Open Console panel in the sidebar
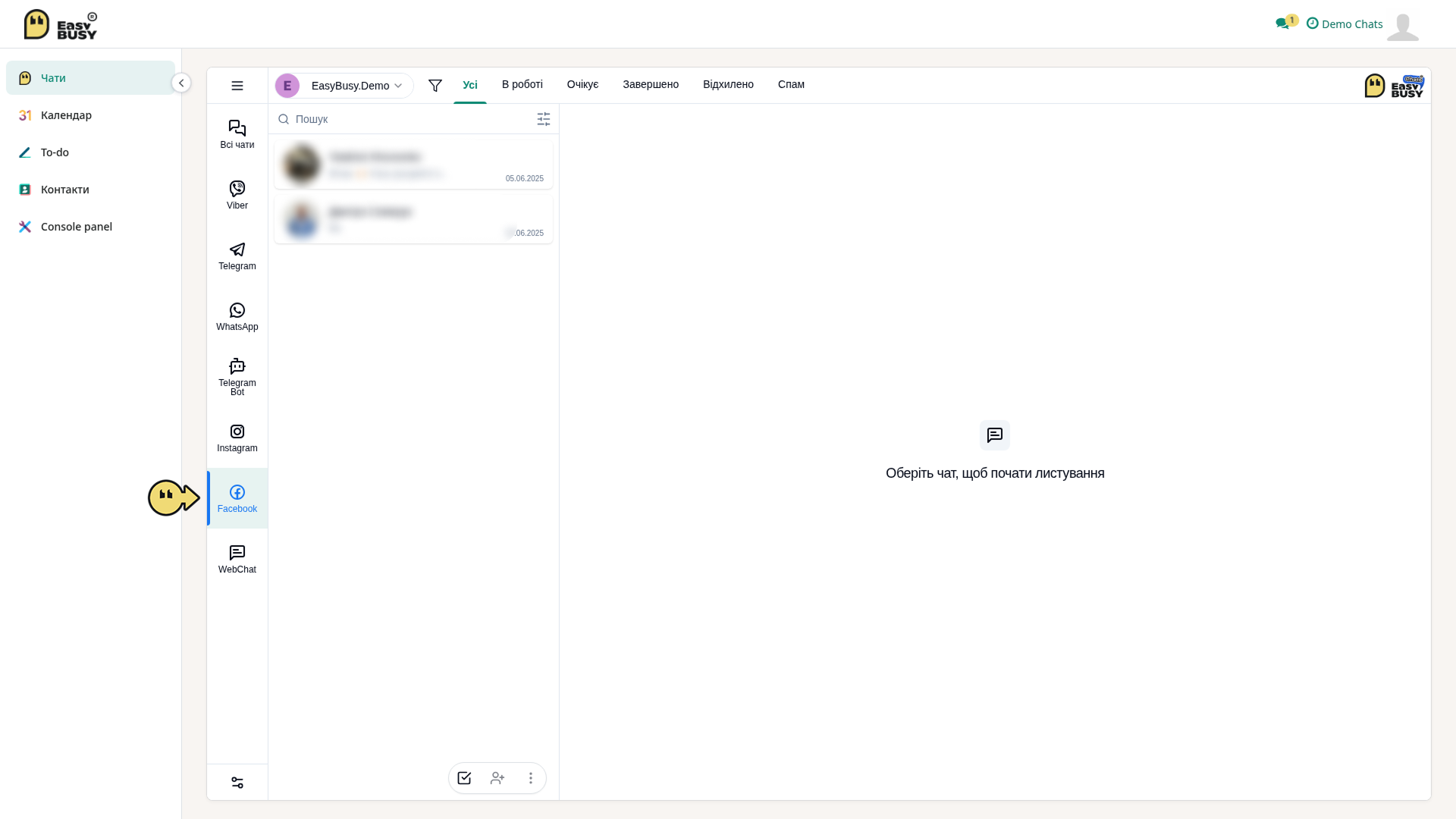 [90, 227]
